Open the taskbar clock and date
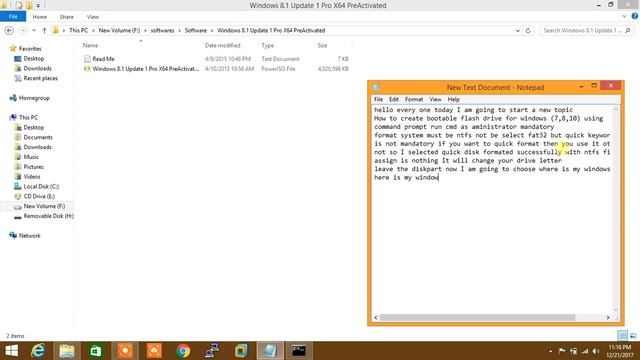The image size is (640, 360). point(620,351)
